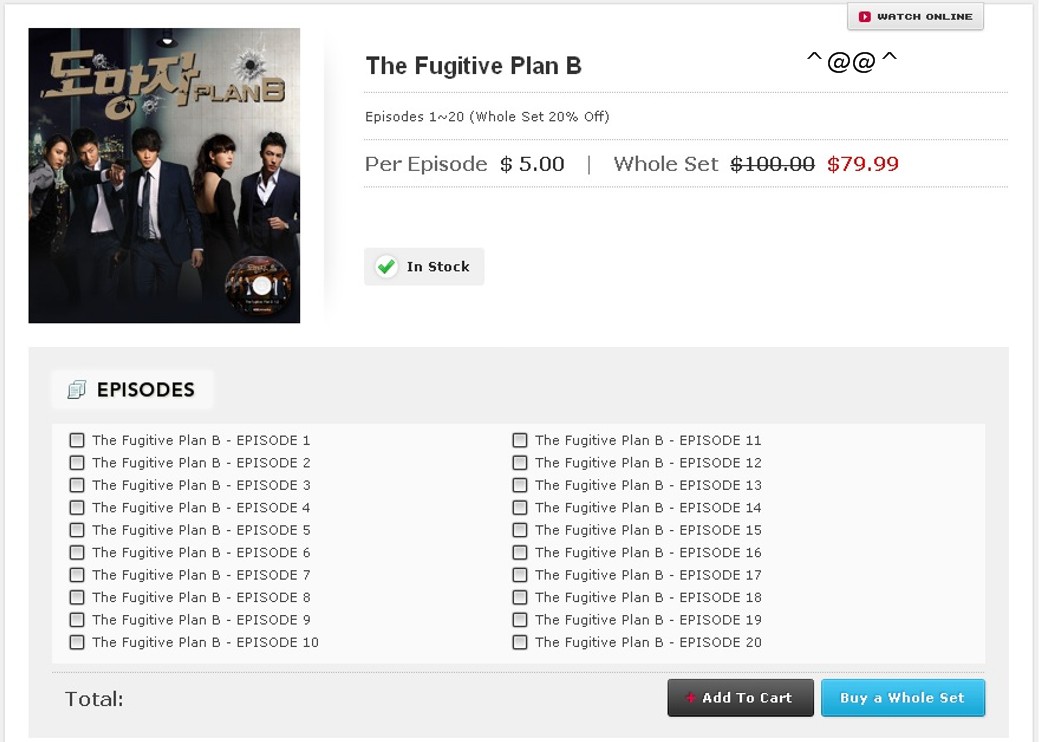Click the green In Stock checkmark icon
Viewport: 1039px width, 742px height.
click(x=386, y=267)
